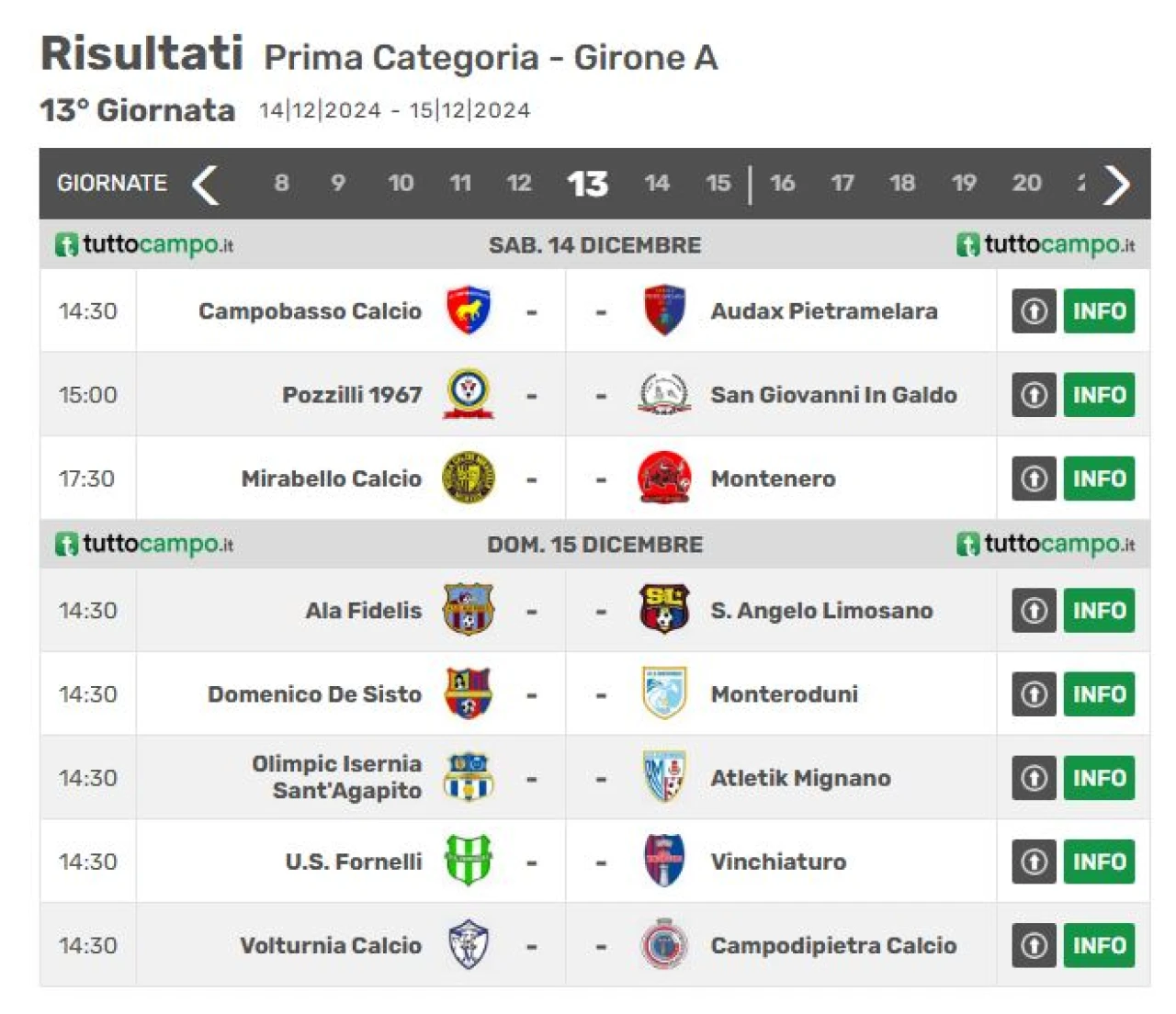The width and height of the screenshot is (1176, 1014).
Task: Open Montenero's red team logo
Action: pyautogui.click(x=664, y=478)
